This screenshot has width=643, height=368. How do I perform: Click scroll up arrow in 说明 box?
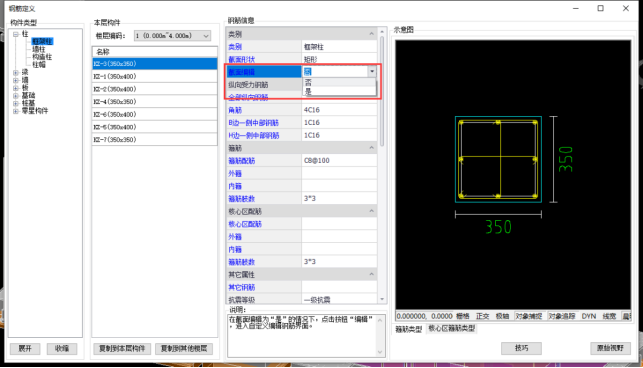380,320
